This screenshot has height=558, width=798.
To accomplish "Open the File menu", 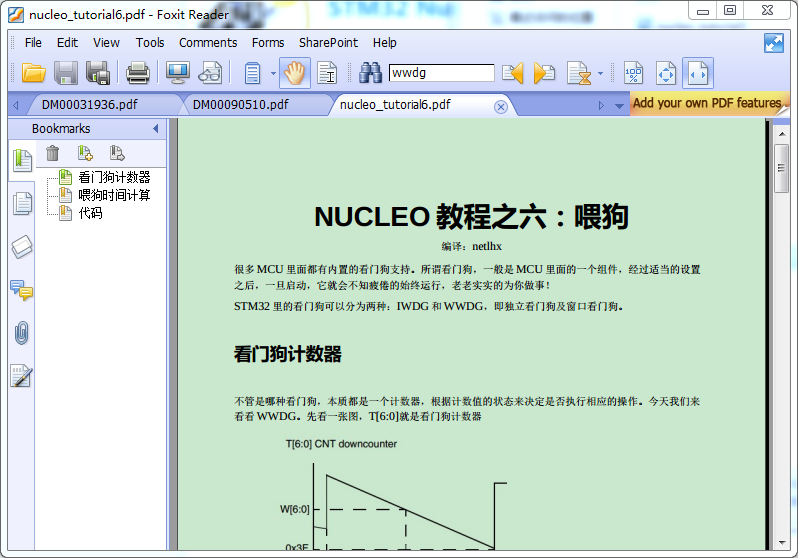I will pos(33,43).
